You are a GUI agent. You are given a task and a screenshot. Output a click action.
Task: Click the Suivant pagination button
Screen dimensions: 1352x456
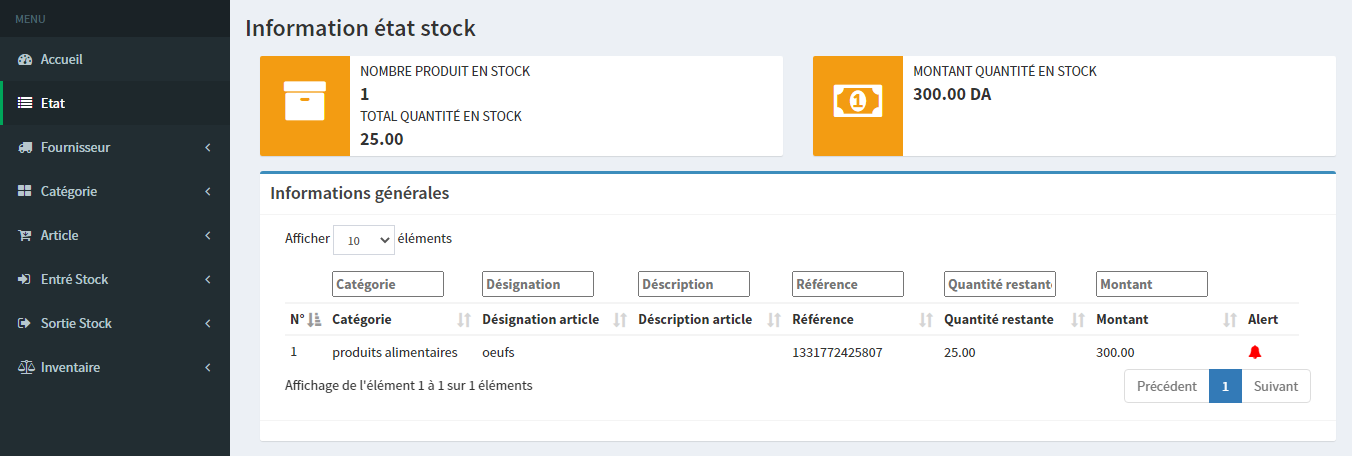pyautogui.click(x=1275, y=386)
